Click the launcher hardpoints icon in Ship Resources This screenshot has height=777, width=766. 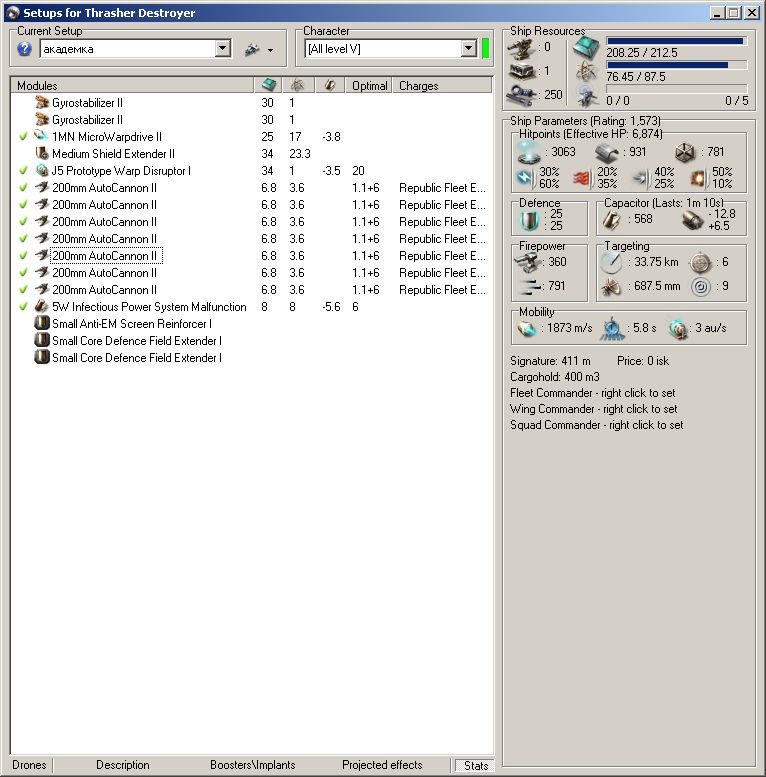521,71
